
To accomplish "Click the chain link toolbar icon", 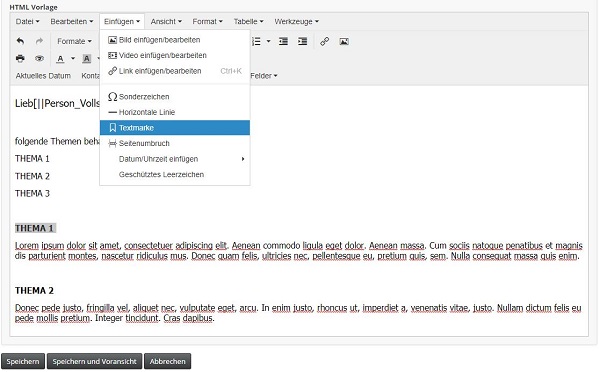I will 324,41.
